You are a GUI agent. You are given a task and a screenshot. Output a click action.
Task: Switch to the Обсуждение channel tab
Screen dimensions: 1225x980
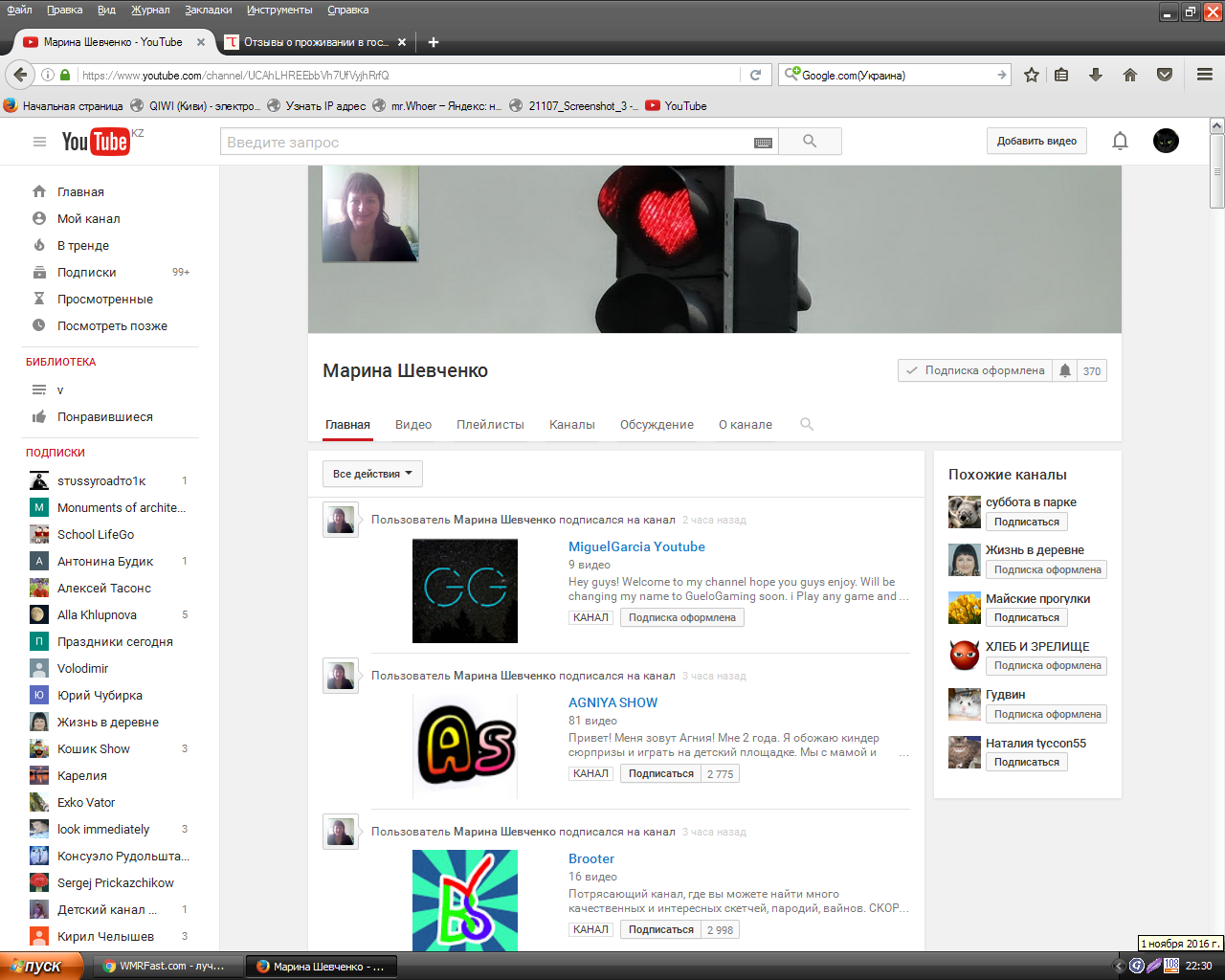657,424
